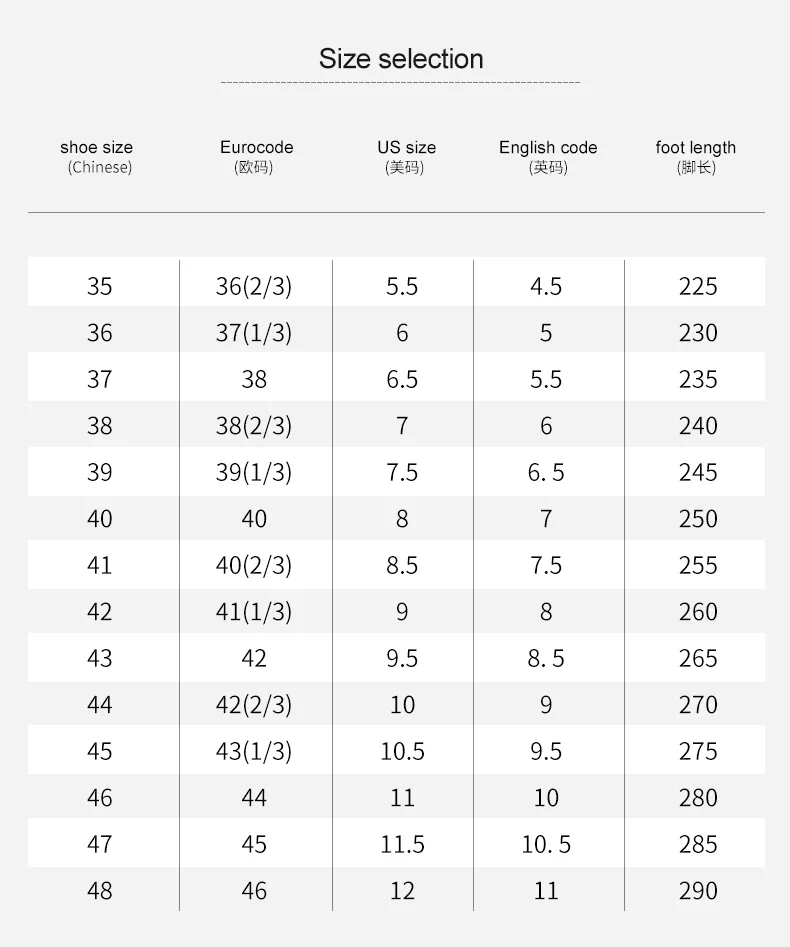The width and height of the screenshot is (790, 947).
Task: Click the Size selection heading
Action: pyautogui.click(x=401, y=59)
